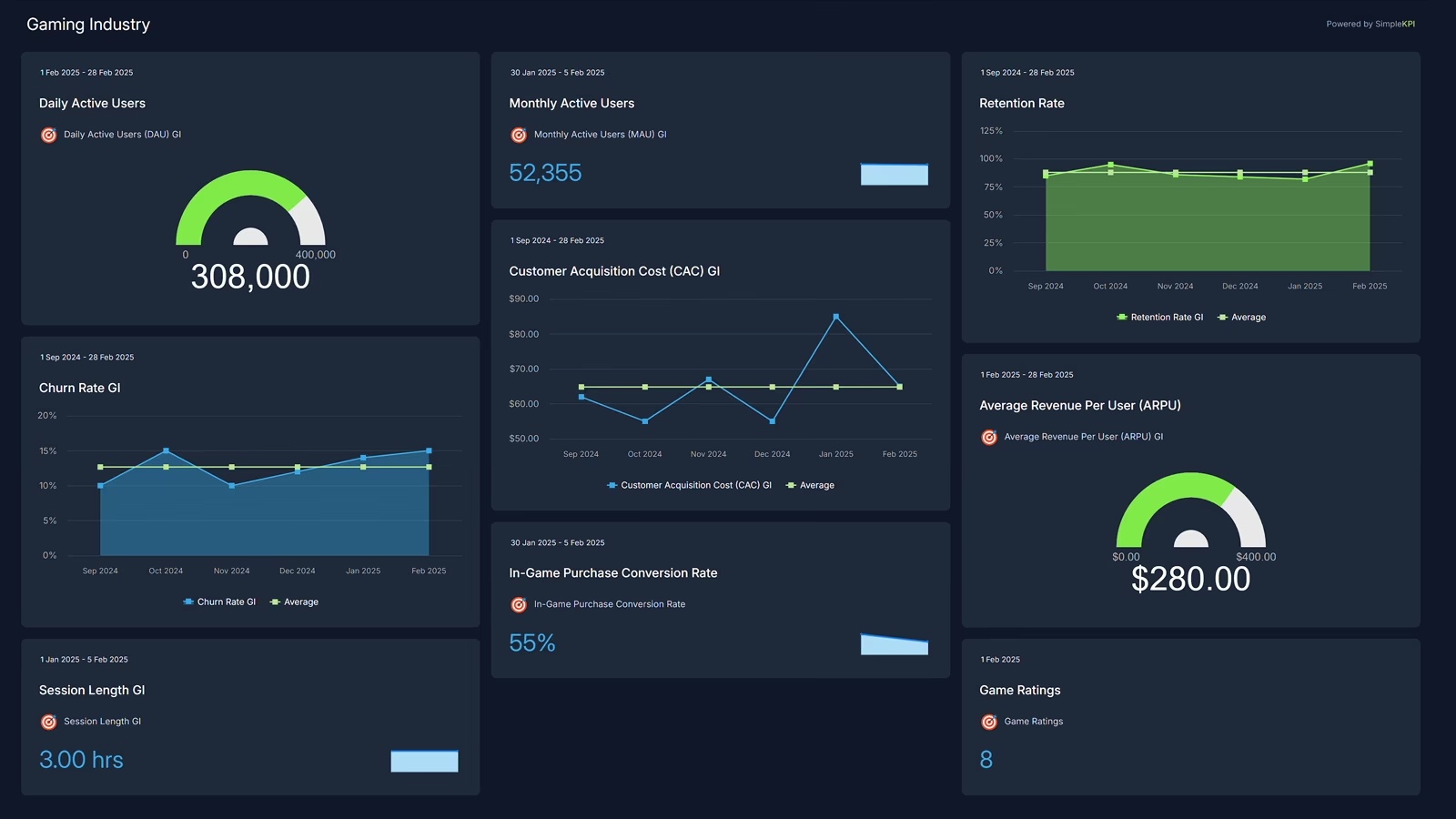Image resolution: width=1456 pixels, height=819 pixels.
Task: Click the Session Length GI target icon
Action: [48, 721]
